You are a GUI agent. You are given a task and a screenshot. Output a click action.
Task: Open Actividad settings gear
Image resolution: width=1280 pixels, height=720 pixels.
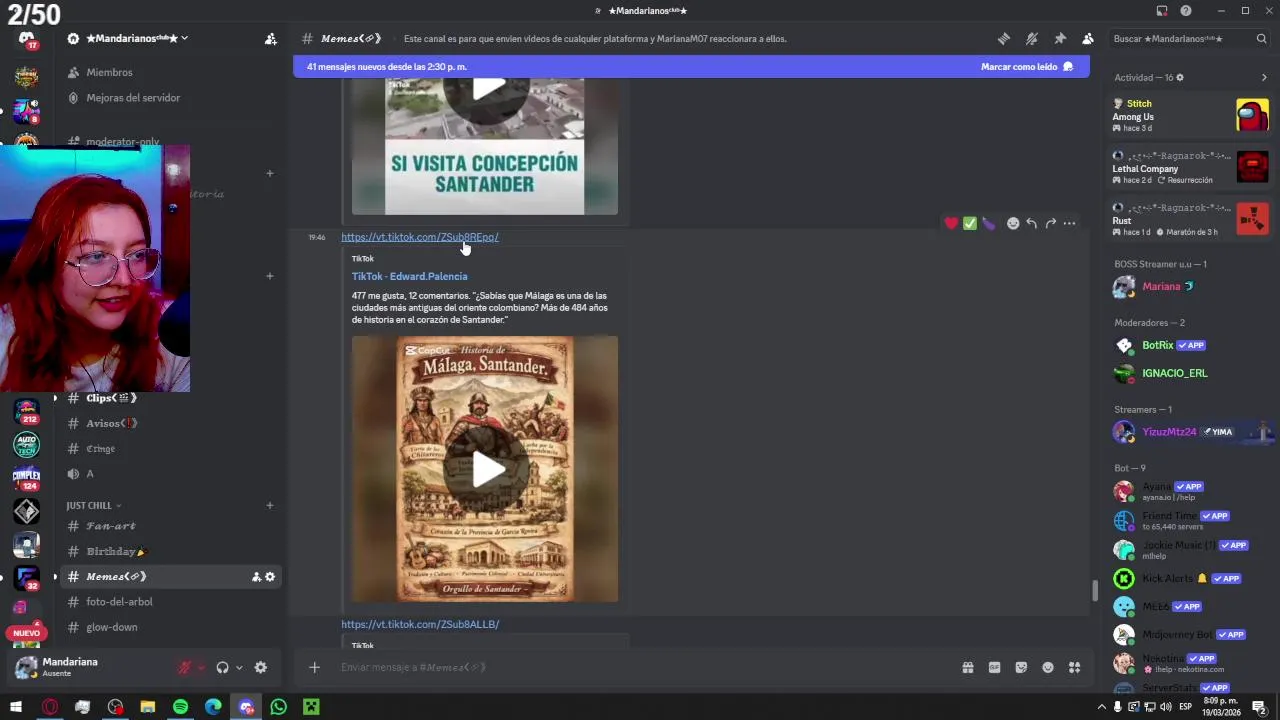[1180, 77]
